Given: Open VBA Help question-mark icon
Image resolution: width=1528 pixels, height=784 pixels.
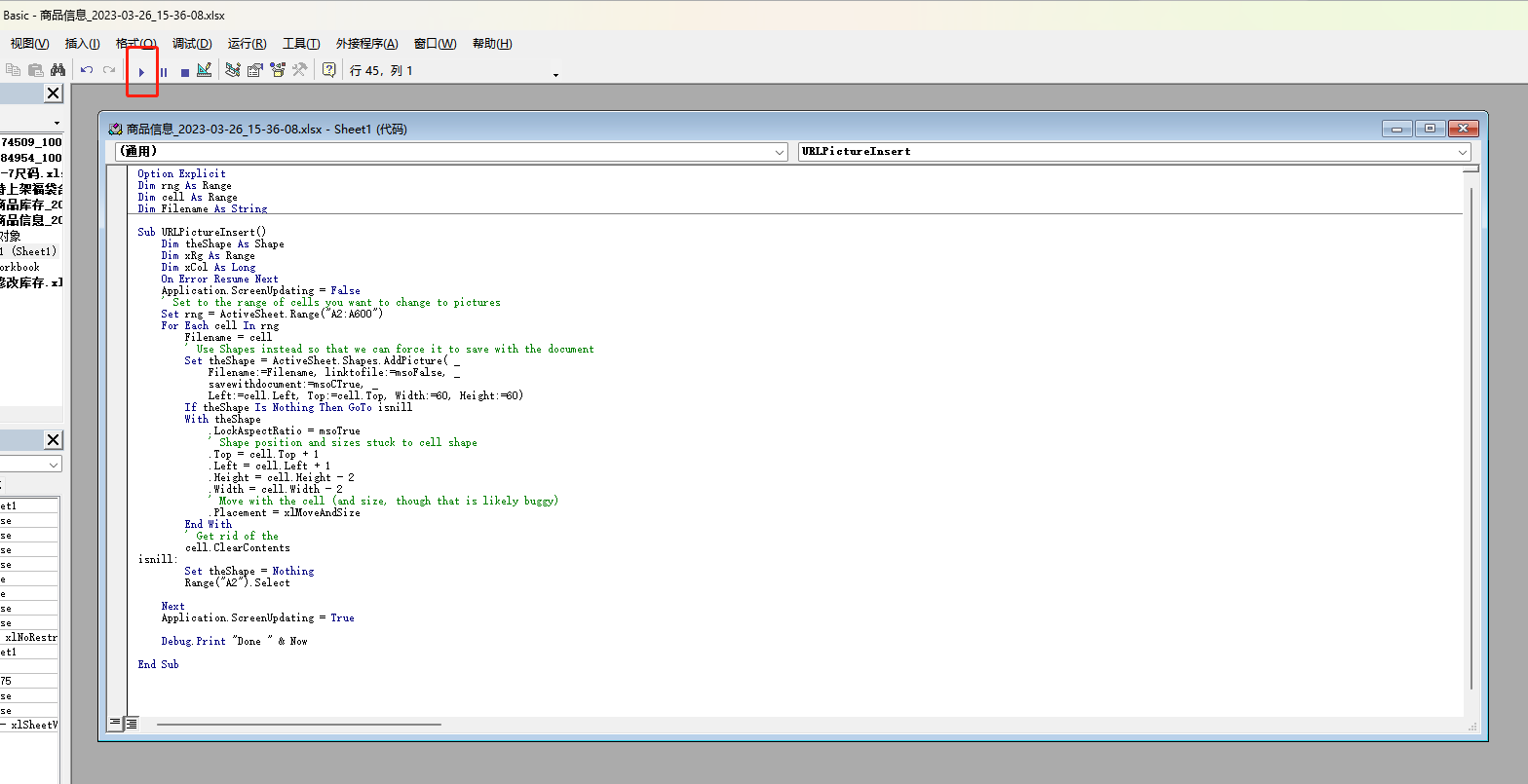Looking at the screenshot, I should point(329,70).
